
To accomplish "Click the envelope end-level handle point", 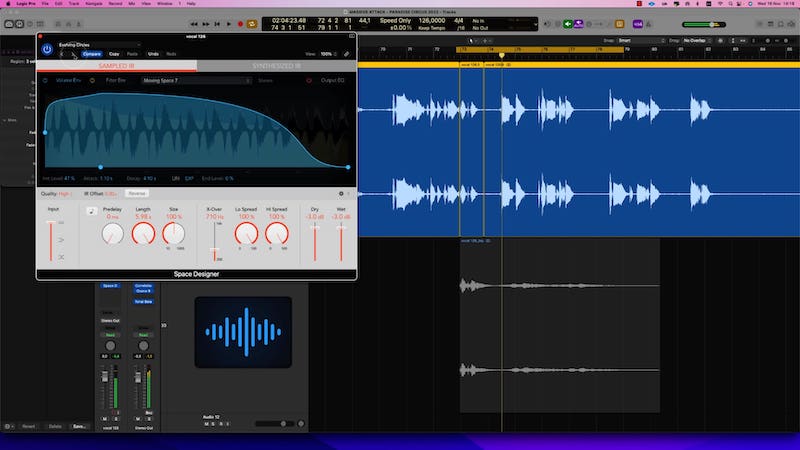I will [x=348, y=167].
